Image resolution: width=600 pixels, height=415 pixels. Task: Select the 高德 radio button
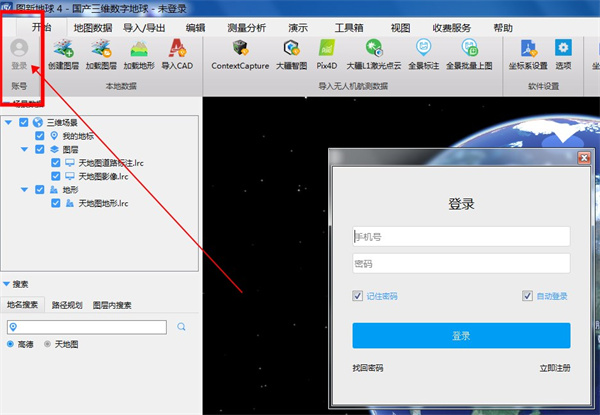click(10, 344)
